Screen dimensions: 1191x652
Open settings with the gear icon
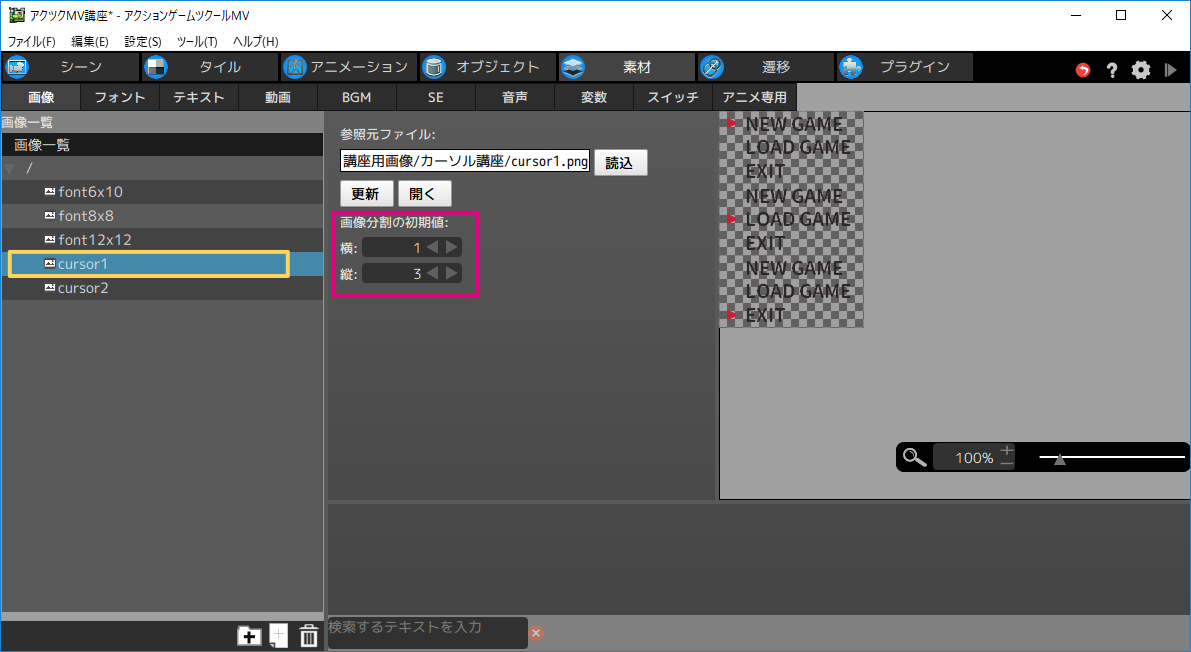[x=1141, y=70]
